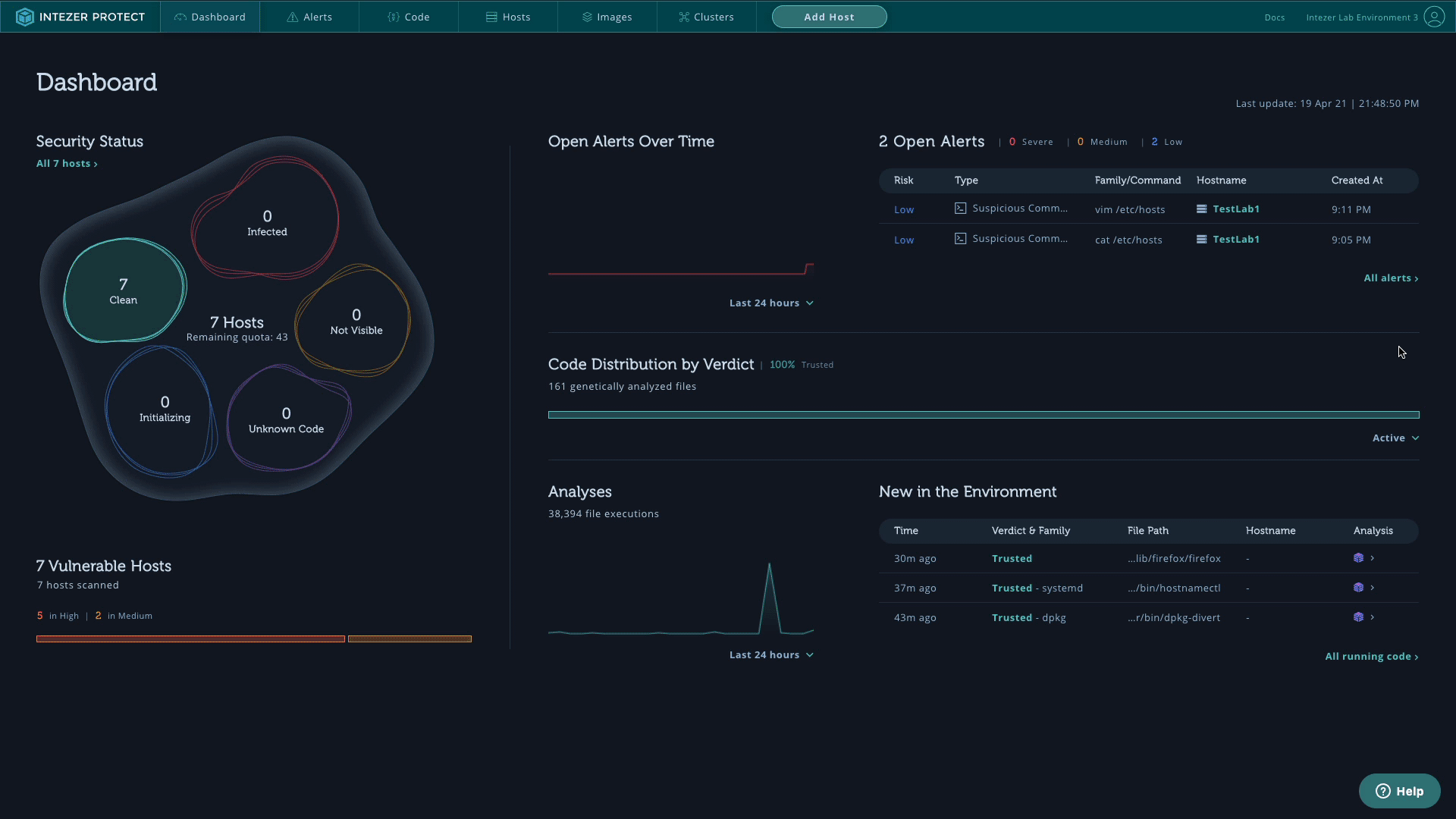Open analysis icon for dpkg-divert entry

pyautogui.click(x=1358, y=617)
